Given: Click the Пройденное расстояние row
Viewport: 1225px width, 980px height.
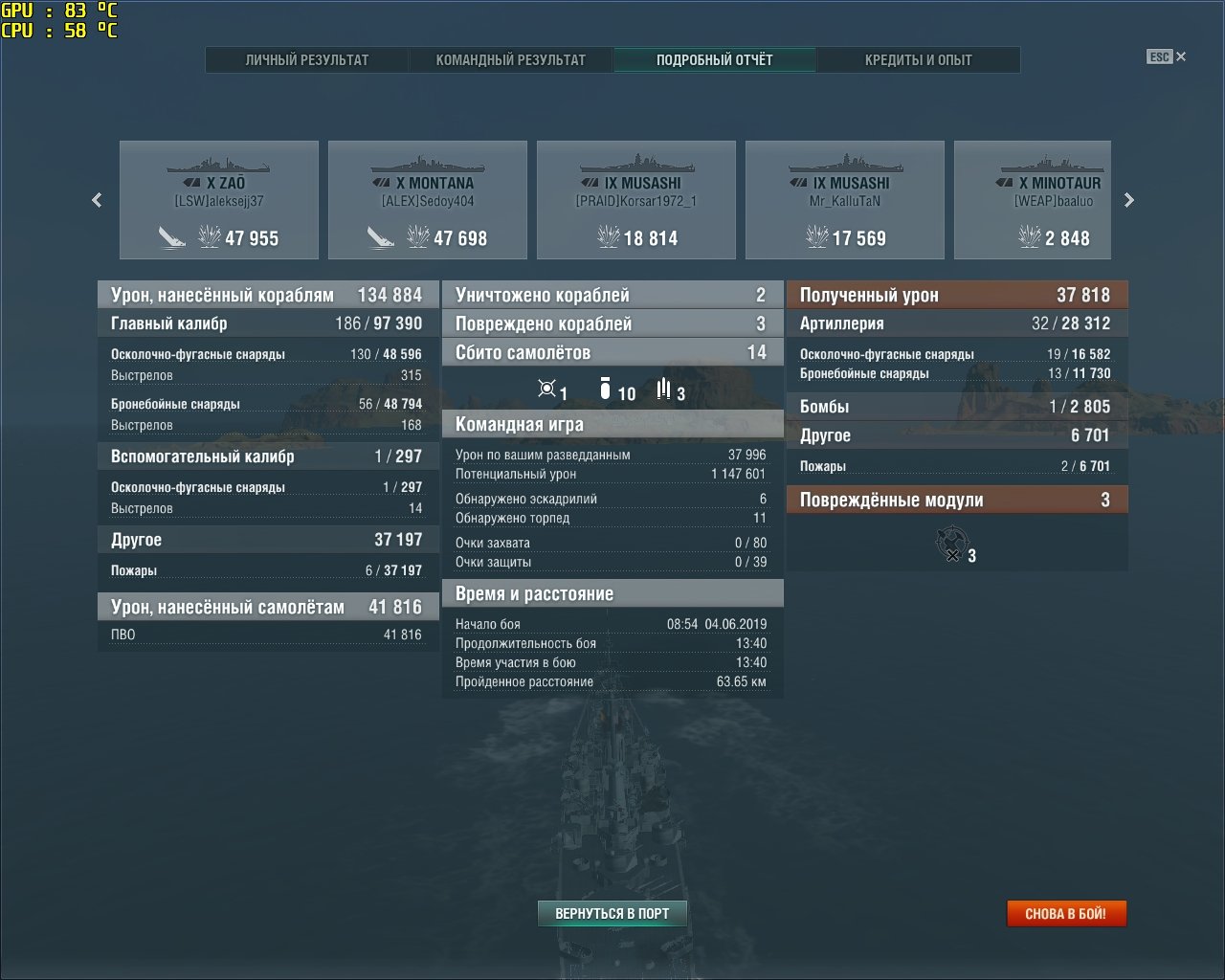Looking at the screenshot, I should pos(611,681).
